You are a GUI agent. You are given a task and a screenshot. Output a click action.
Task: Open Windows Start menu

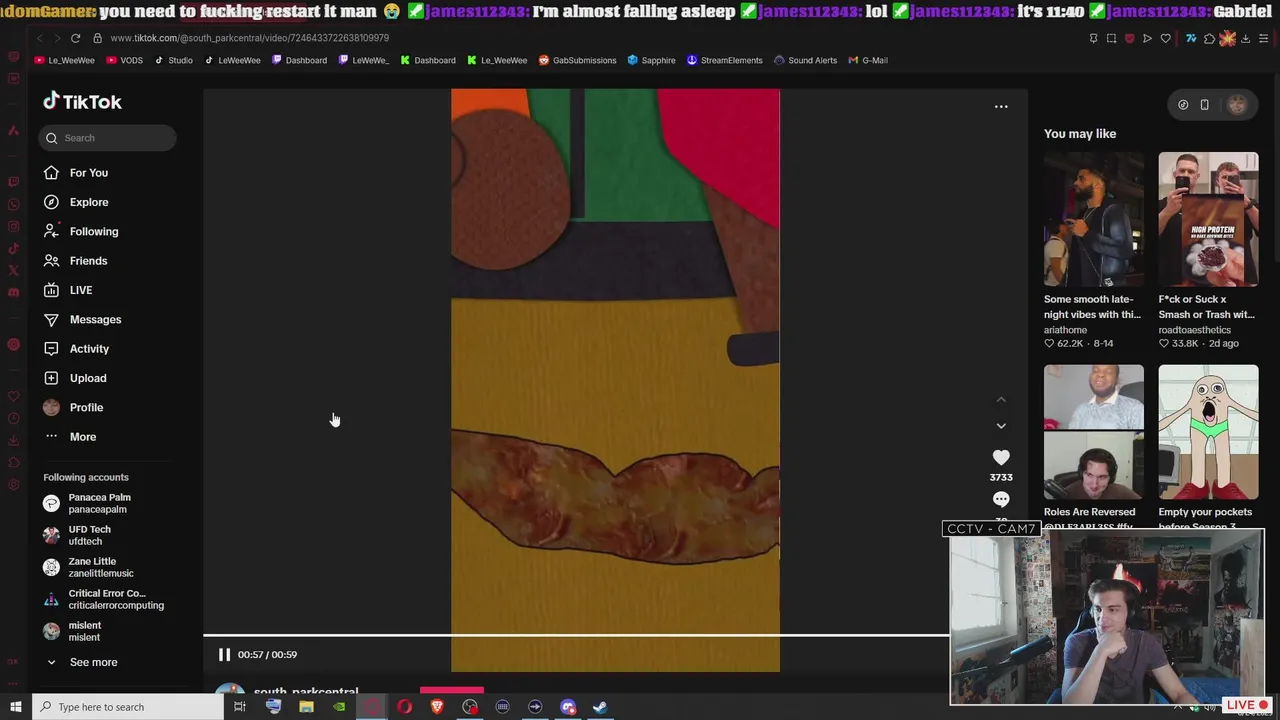click(15, 707)
